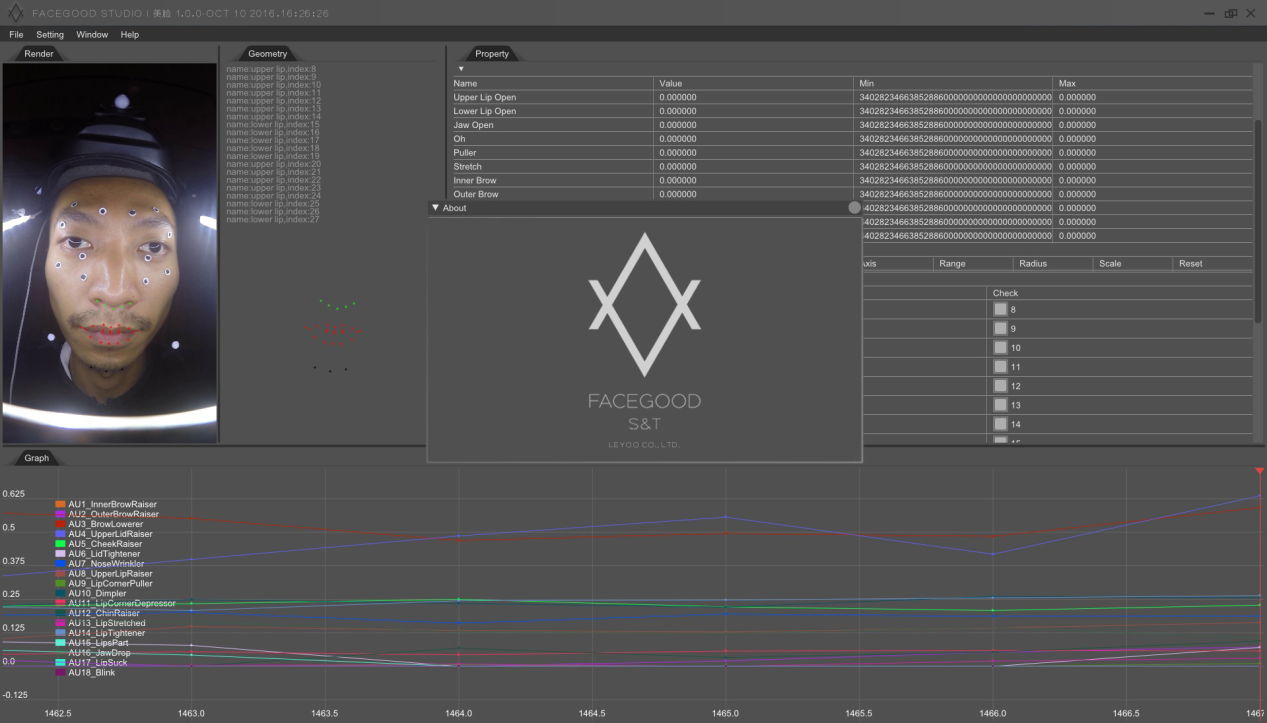1267x723 pixels.
Task: Enable the checkbox for index 10
Action: click(x=1000, y=348)
